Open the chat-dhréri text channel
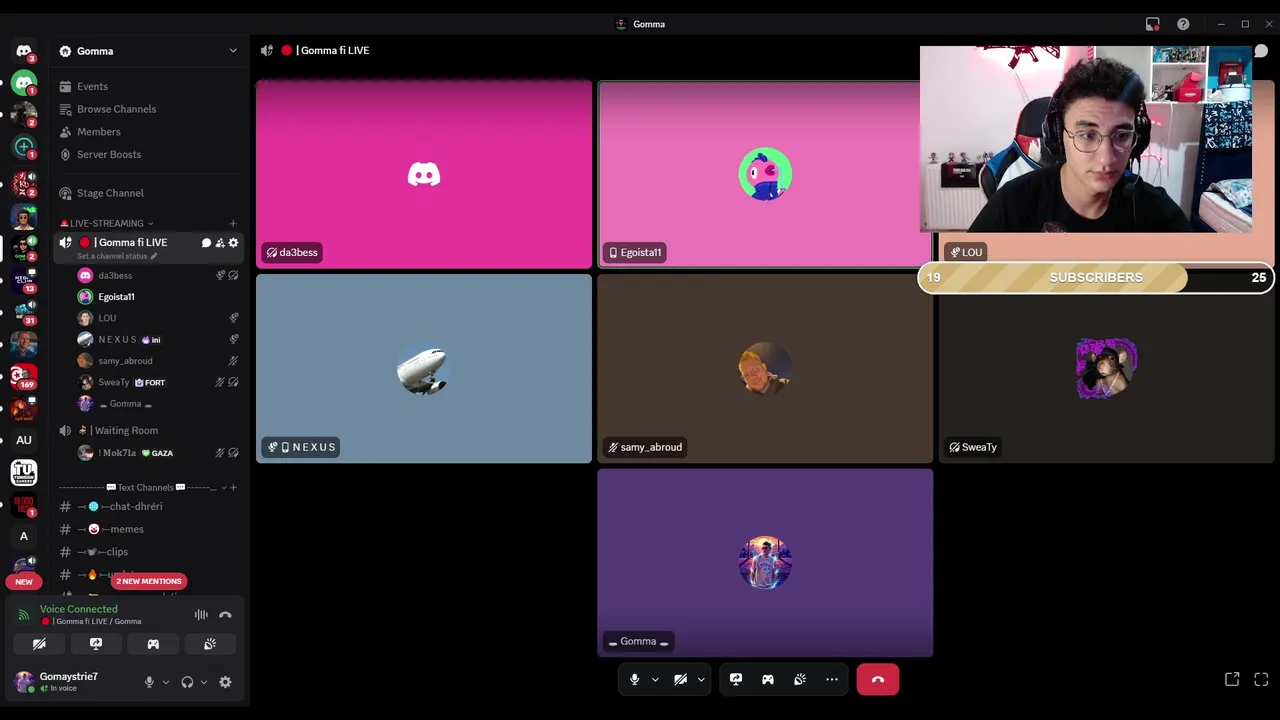1280x720 pixels. click(150, 506)
